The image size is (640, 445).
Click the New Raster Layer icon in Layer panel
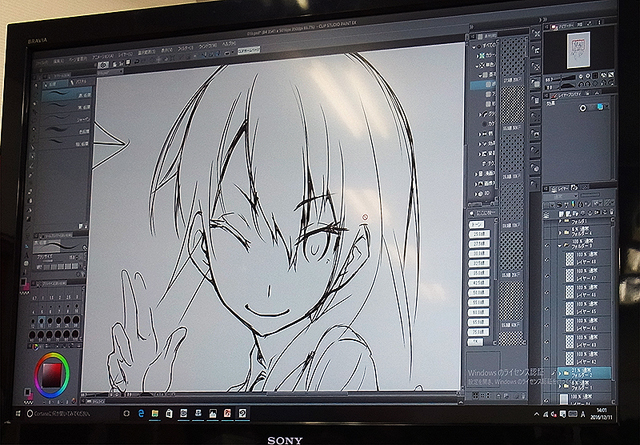click(x=562, y=214)
